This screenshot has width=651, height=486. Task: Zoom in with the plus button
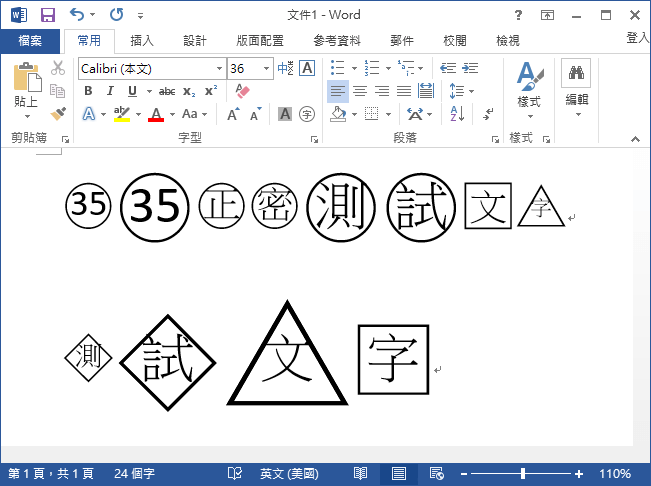pos(579,474)
